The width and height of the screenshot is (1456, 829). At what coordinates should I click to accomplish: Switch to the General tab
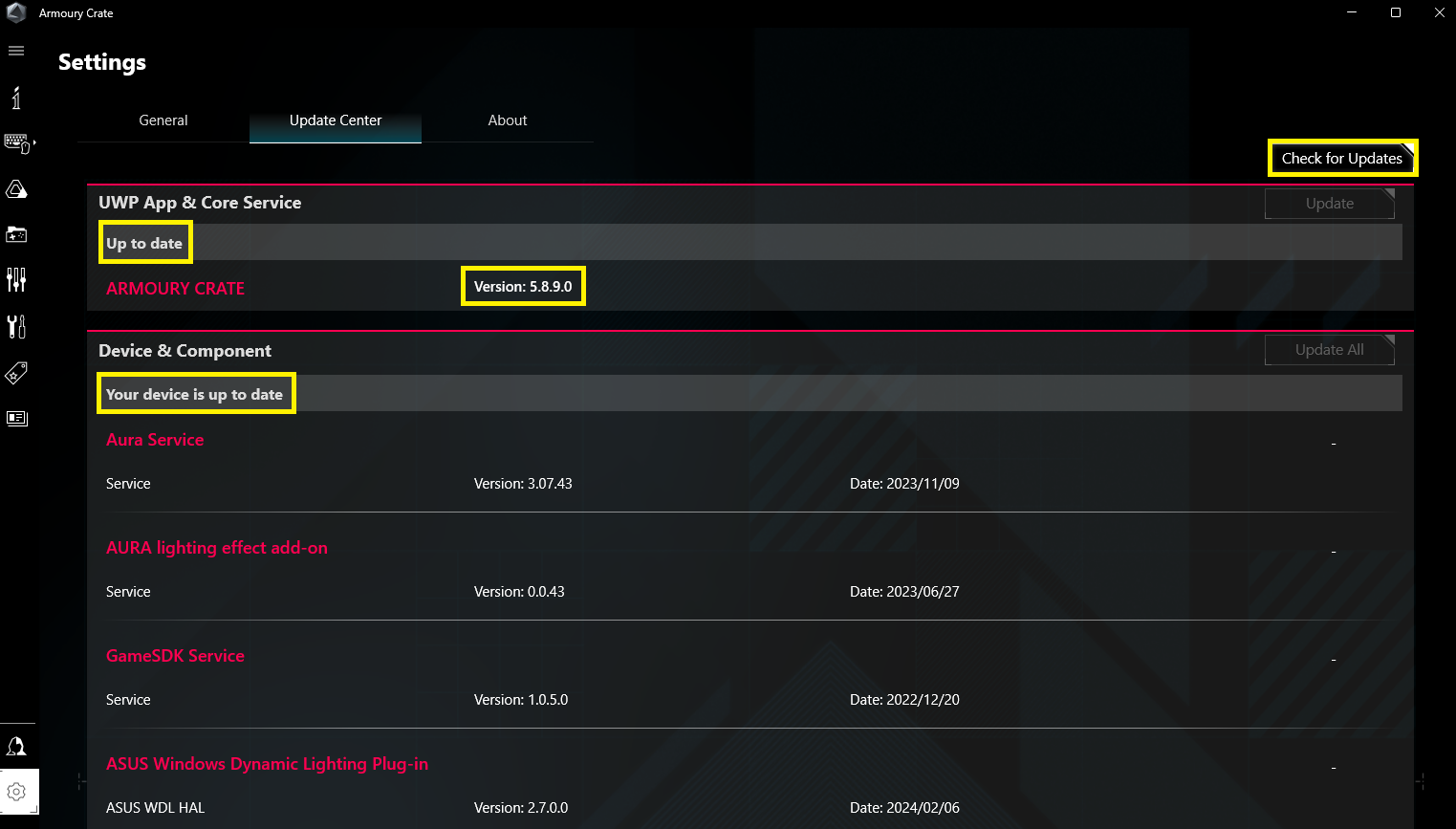click(x=163, y=120)
